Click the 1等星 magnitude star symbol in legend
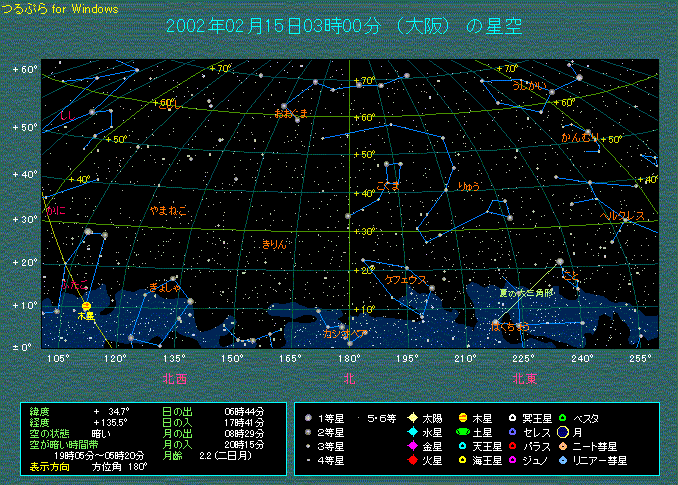The width and height of the screenshot is (678, 485). [308, 417]
